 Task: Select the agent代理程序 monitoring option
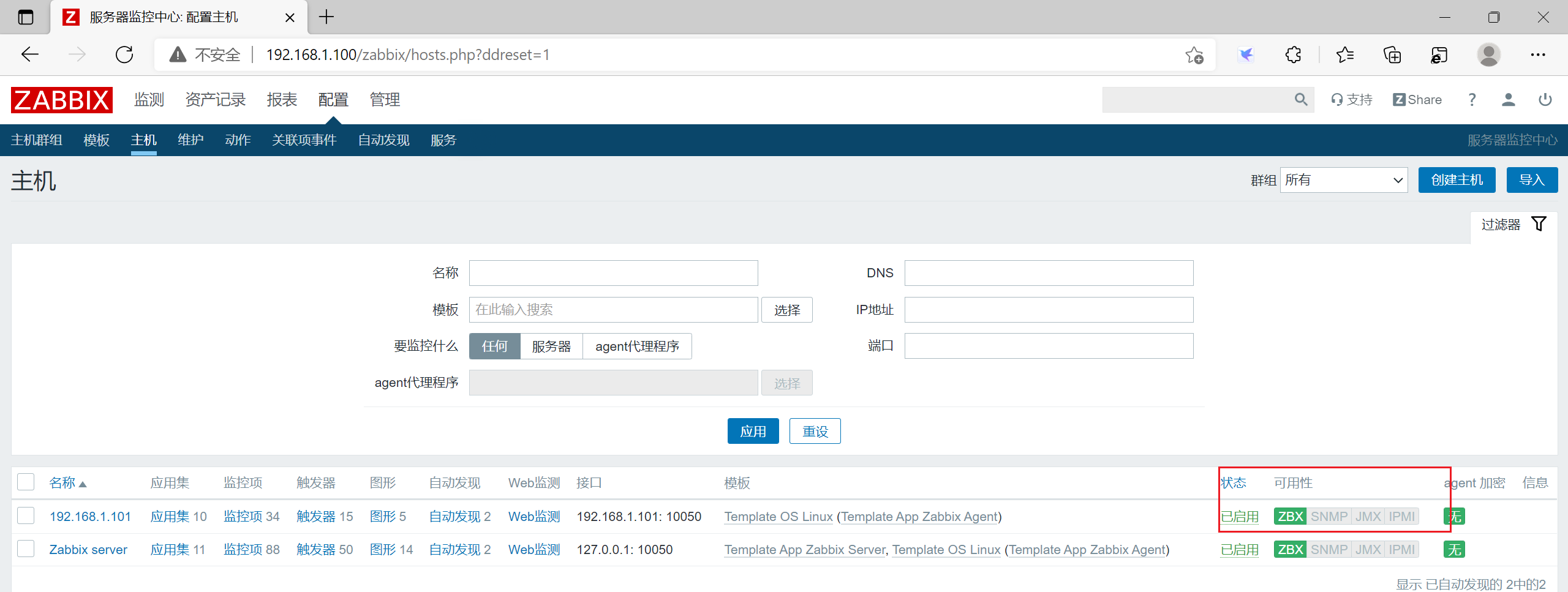tap(637, 346)
